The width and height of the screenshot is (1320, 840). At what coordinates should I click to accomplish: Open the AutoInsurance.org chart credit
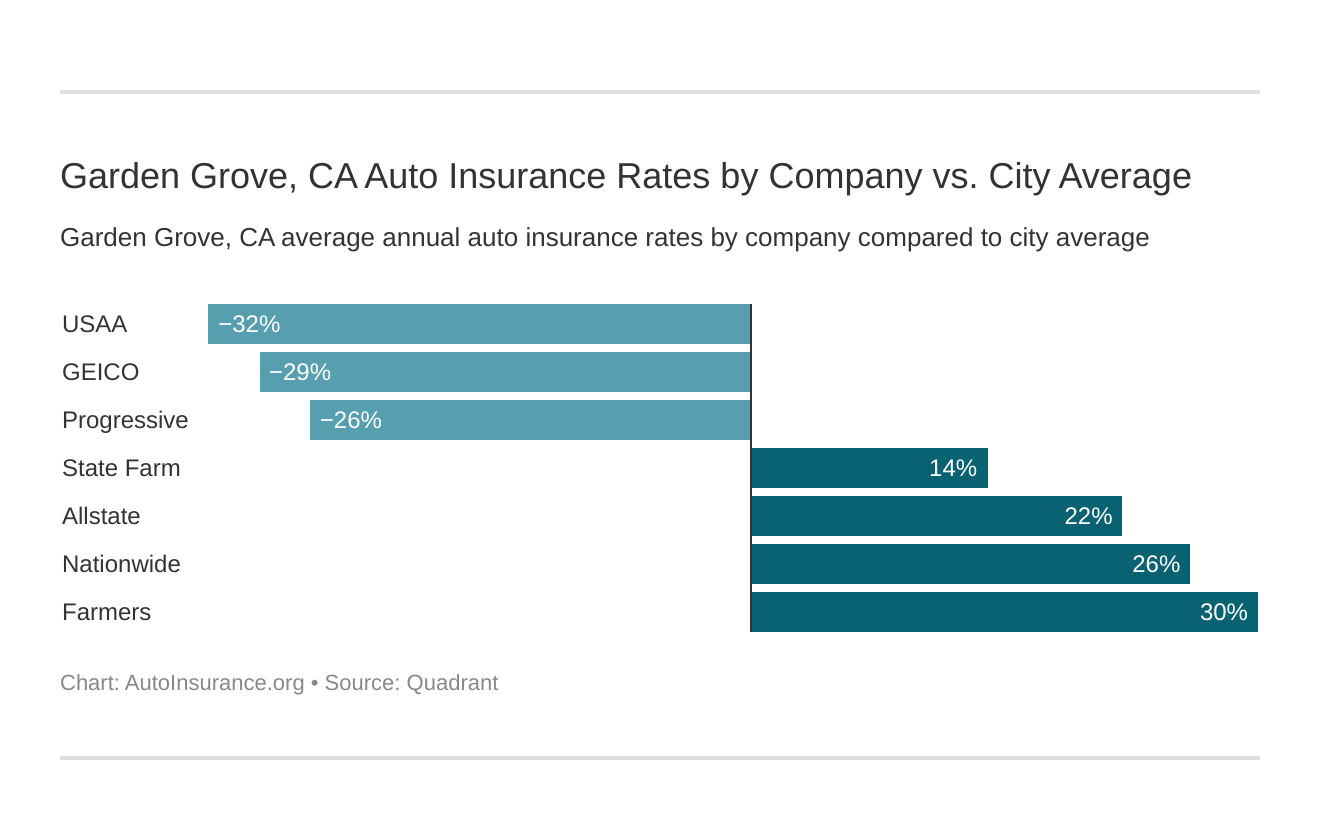tap(214, 683)
